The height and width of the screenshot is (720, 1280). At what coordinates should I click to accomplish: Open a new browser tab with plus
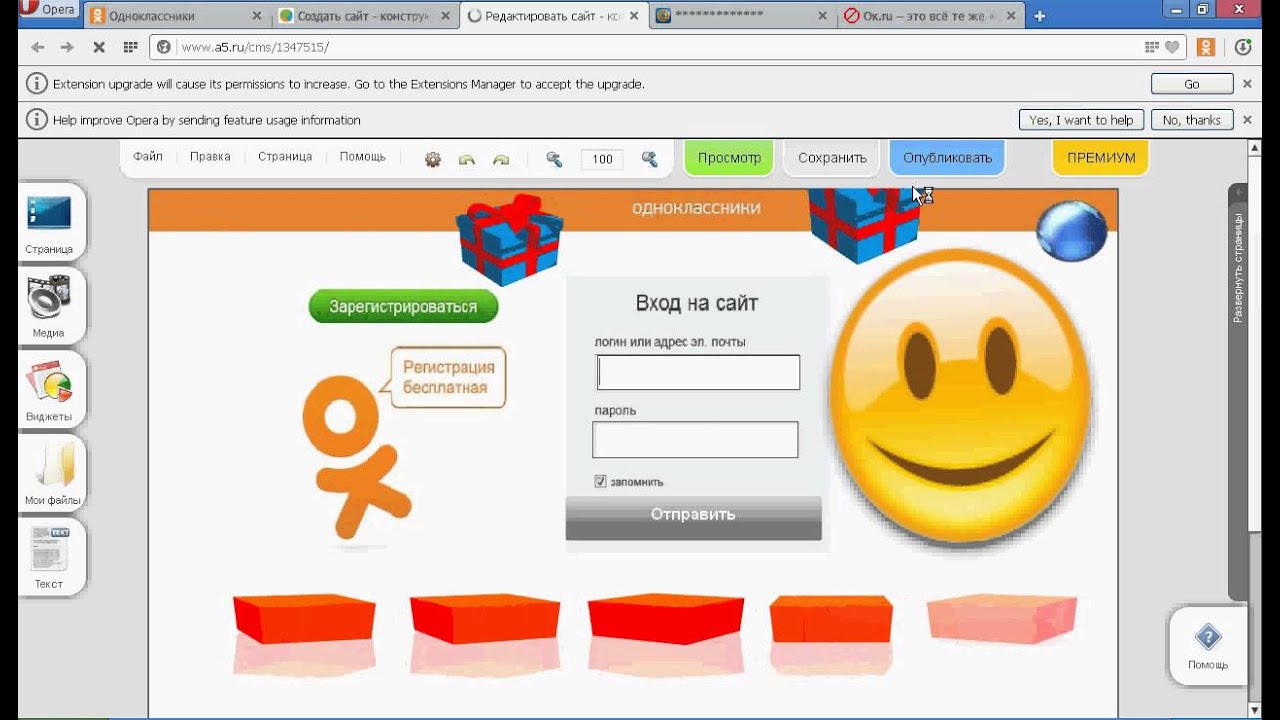click(x=1040, y=16)
